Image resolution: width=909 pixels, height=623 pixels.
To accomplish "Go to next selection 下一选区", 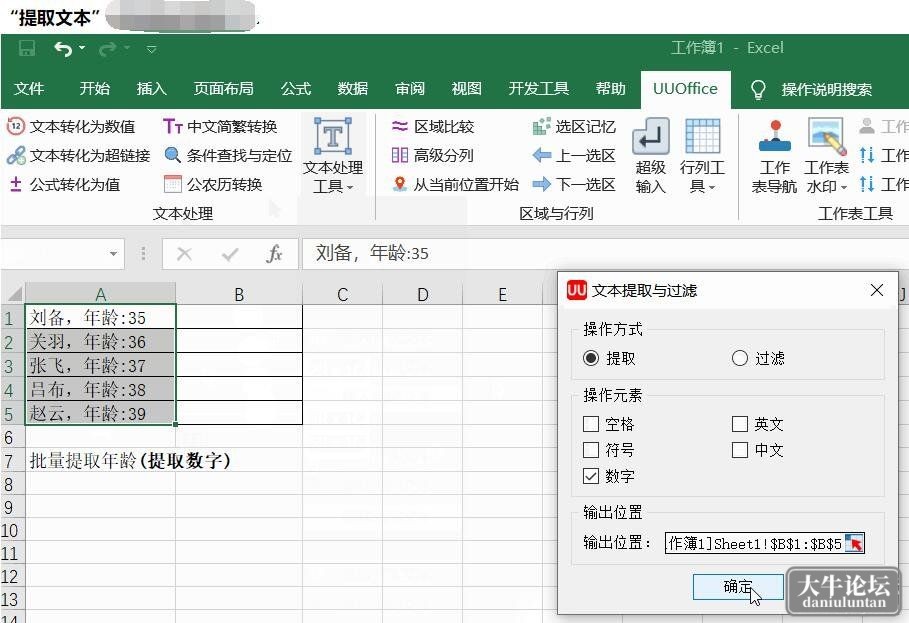I will 574,184.
